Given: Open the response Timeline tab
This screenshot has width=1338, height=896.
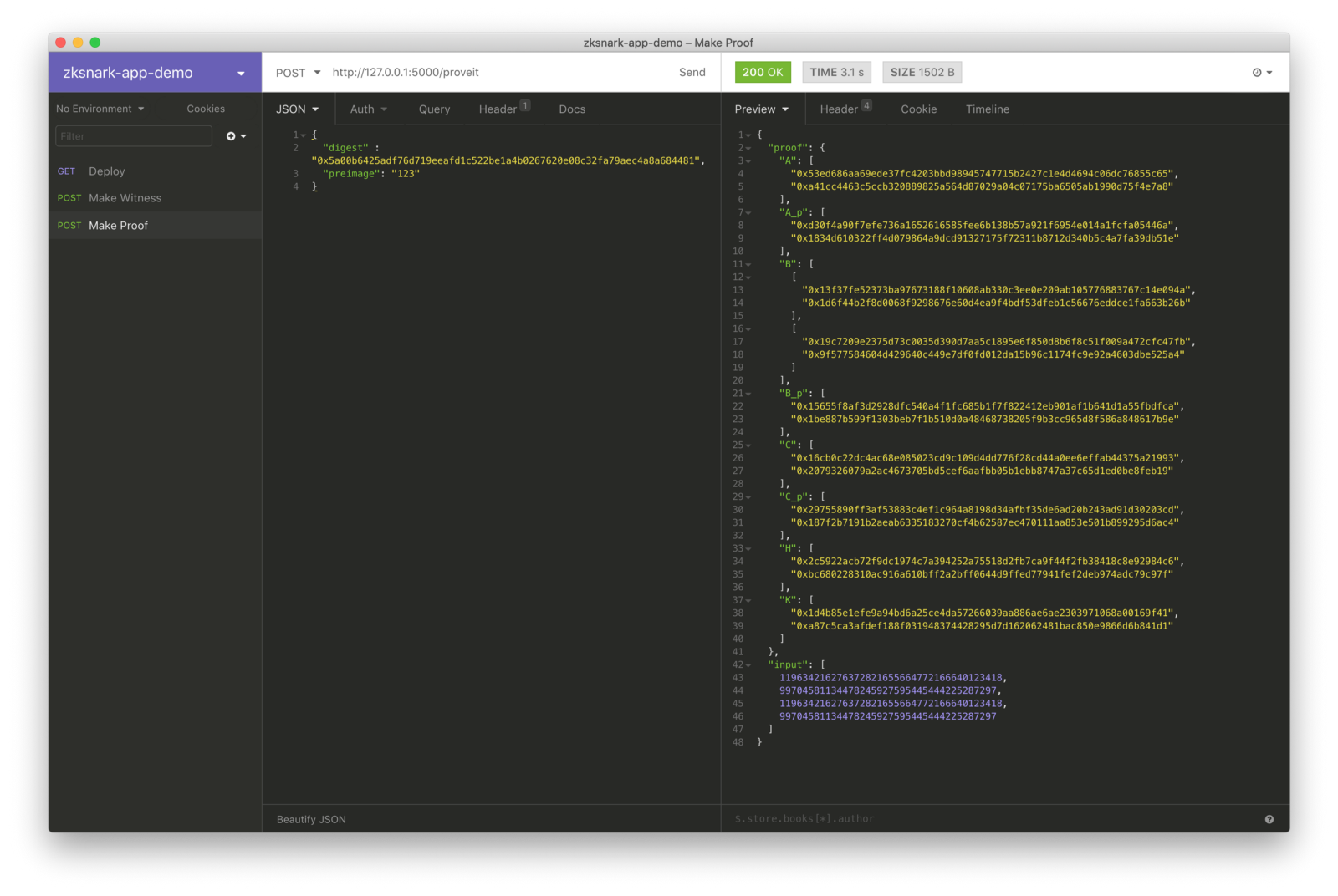Looking at the screenshot, I should pos(987,109).
